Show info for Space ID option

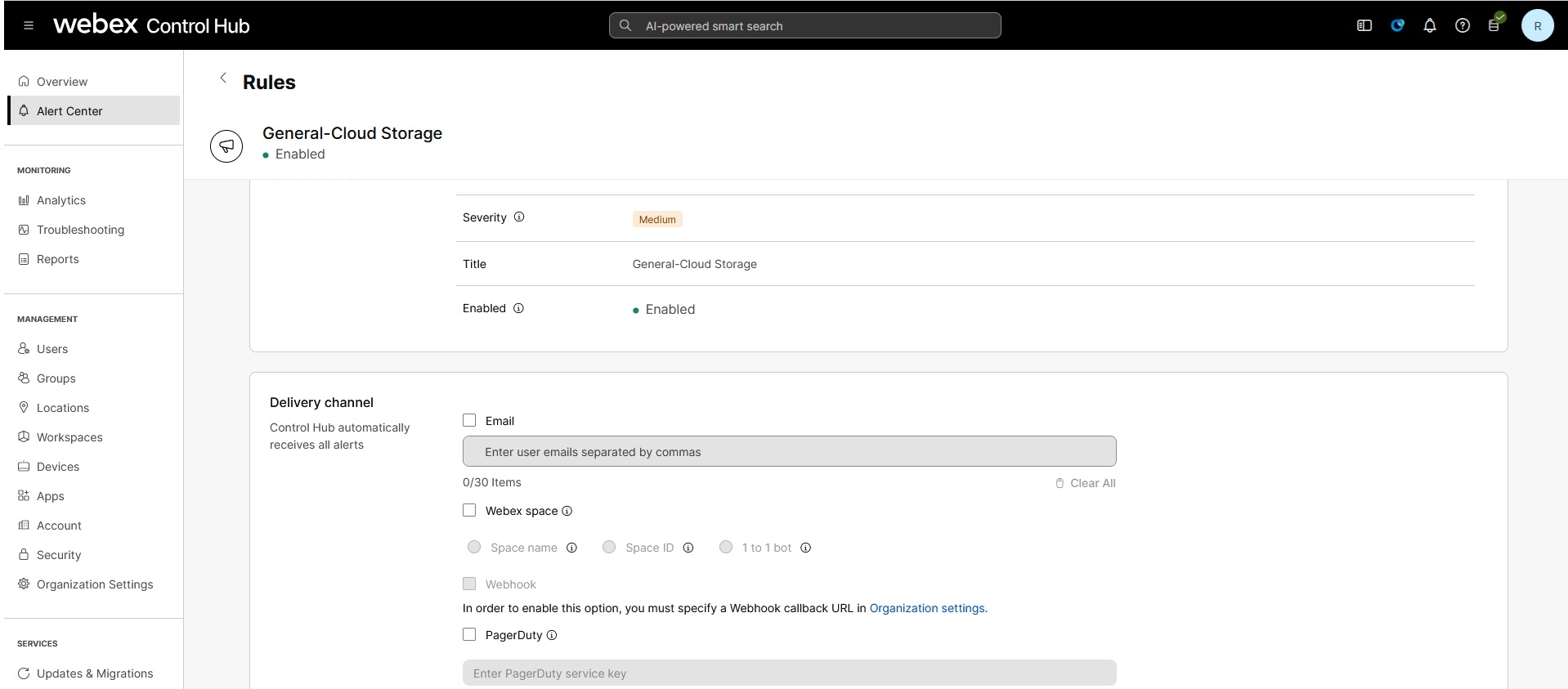pyautogui.click(x=688, y=548)
